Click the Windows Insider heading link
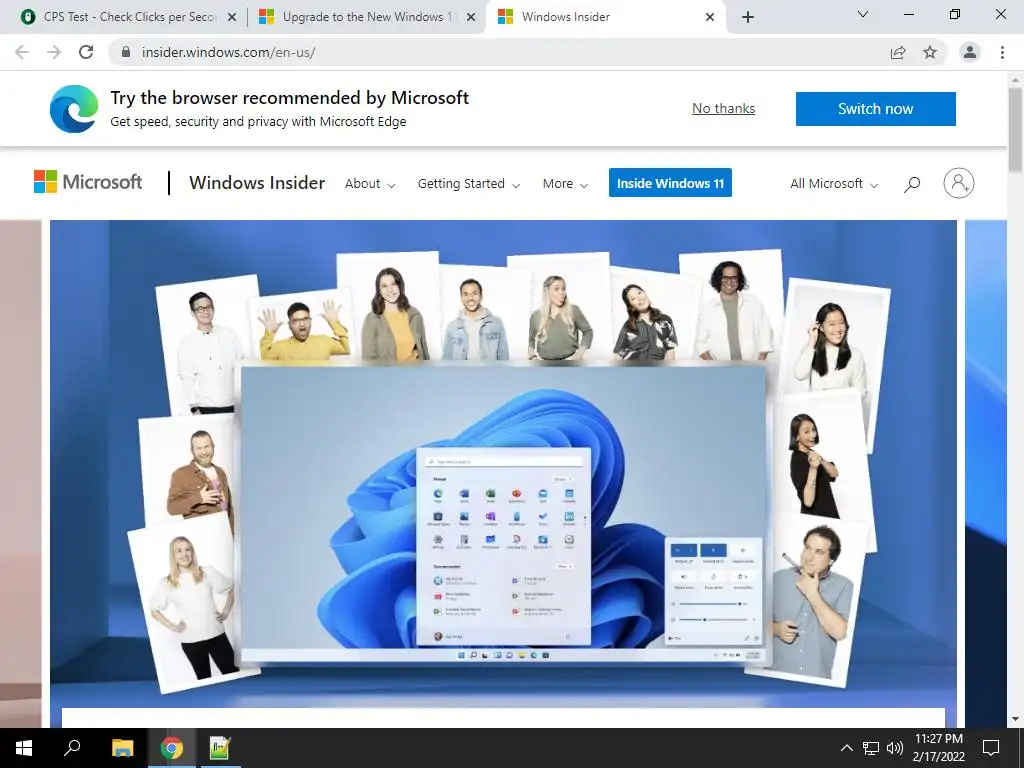The image size is (1024, 768). pyautogui.click(x=257, y=183)
